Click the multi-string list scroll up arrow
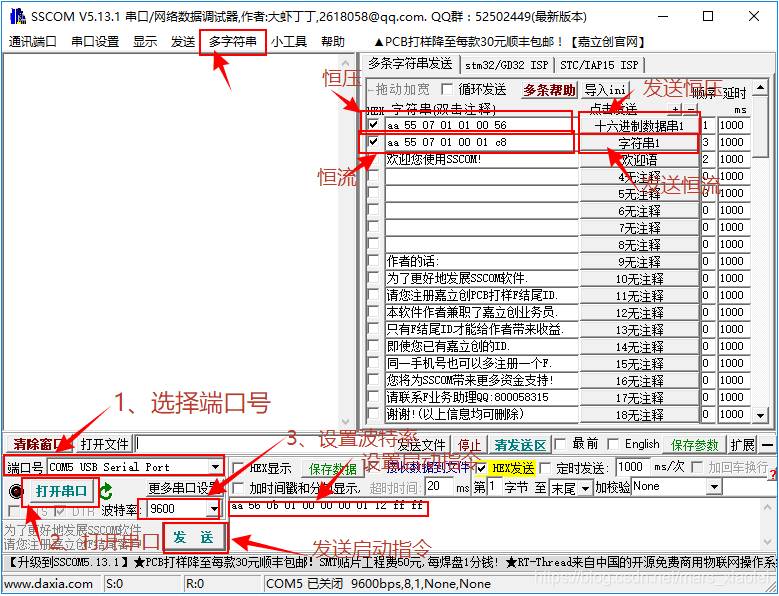 click(x=760, y=88)
